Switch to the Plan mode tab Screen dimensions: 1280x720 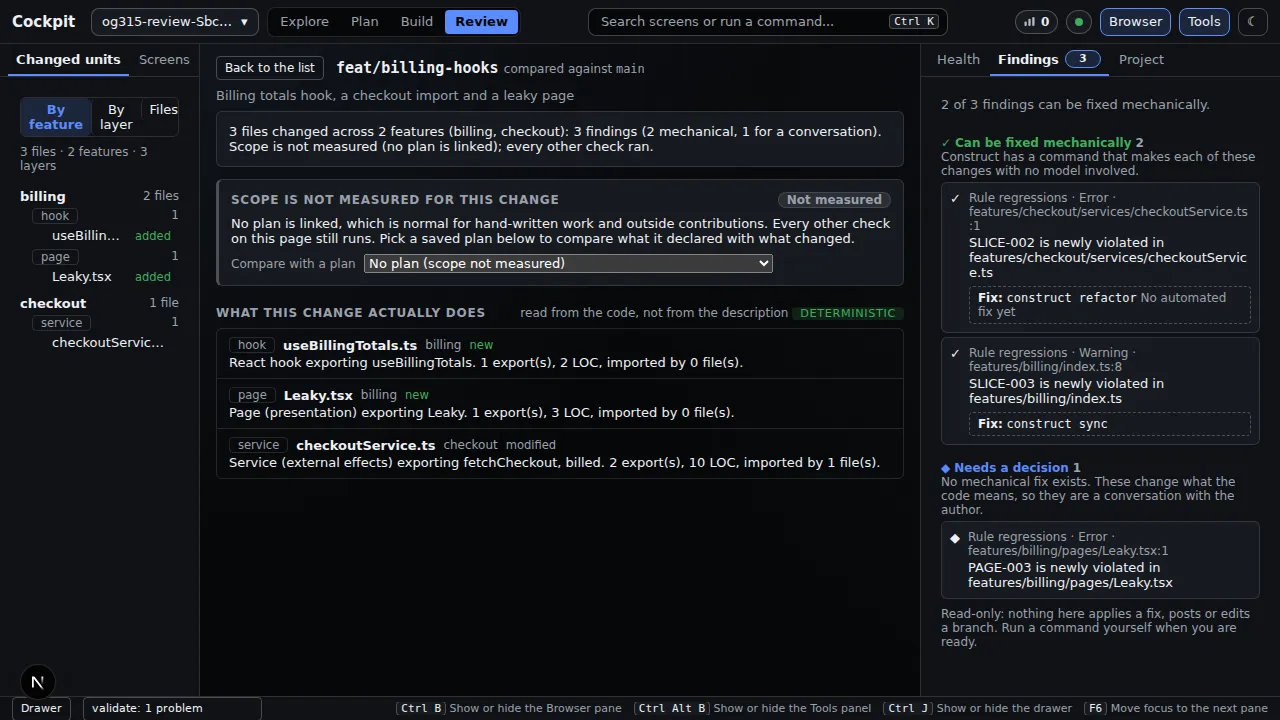tap(364, 21)
